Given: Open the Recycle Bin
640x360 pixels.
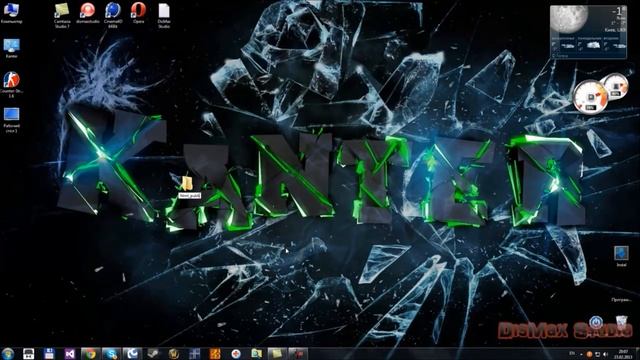Looking at the screenshot, I should [621, 322].
